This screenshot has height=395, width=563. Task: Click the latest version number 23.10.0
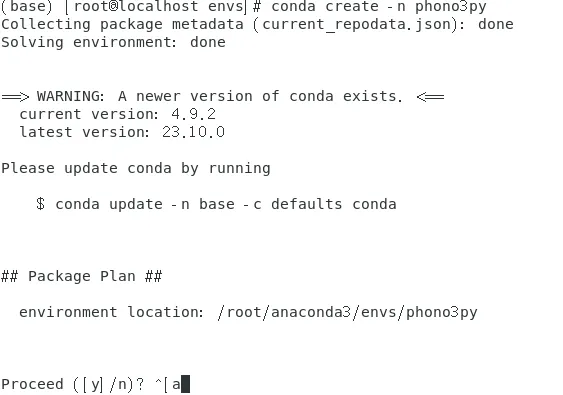tap(194, 132)
